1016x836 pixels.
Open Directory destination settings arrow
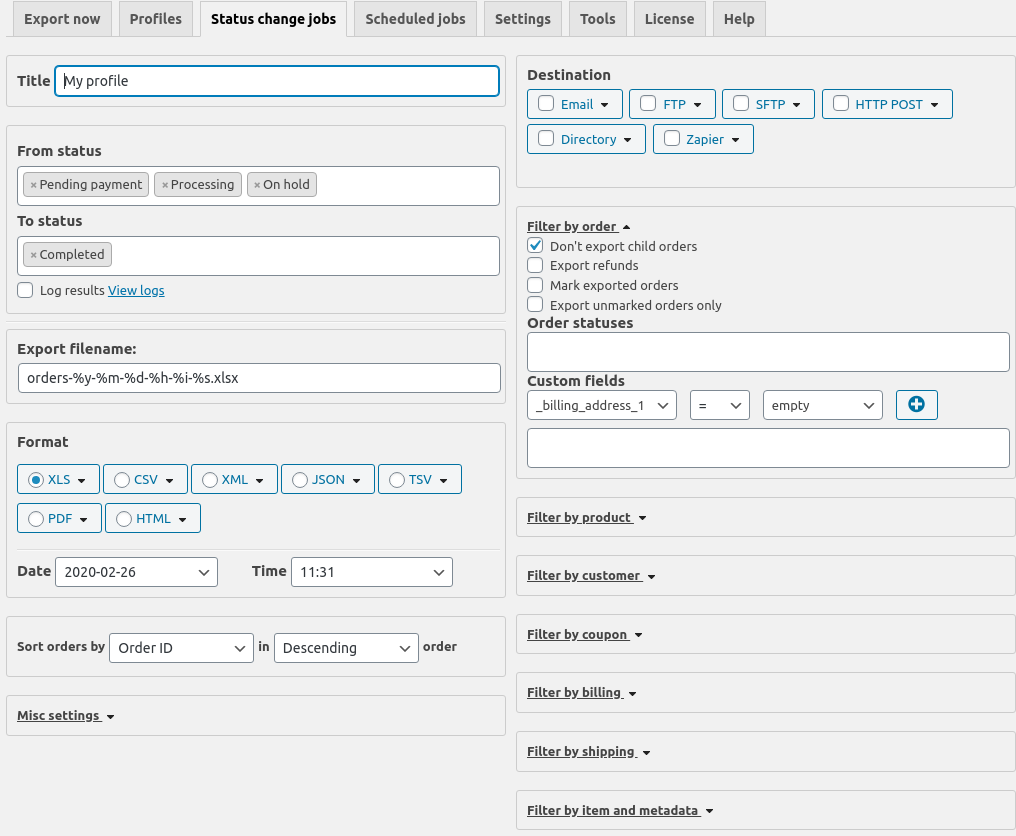point(627,140)
